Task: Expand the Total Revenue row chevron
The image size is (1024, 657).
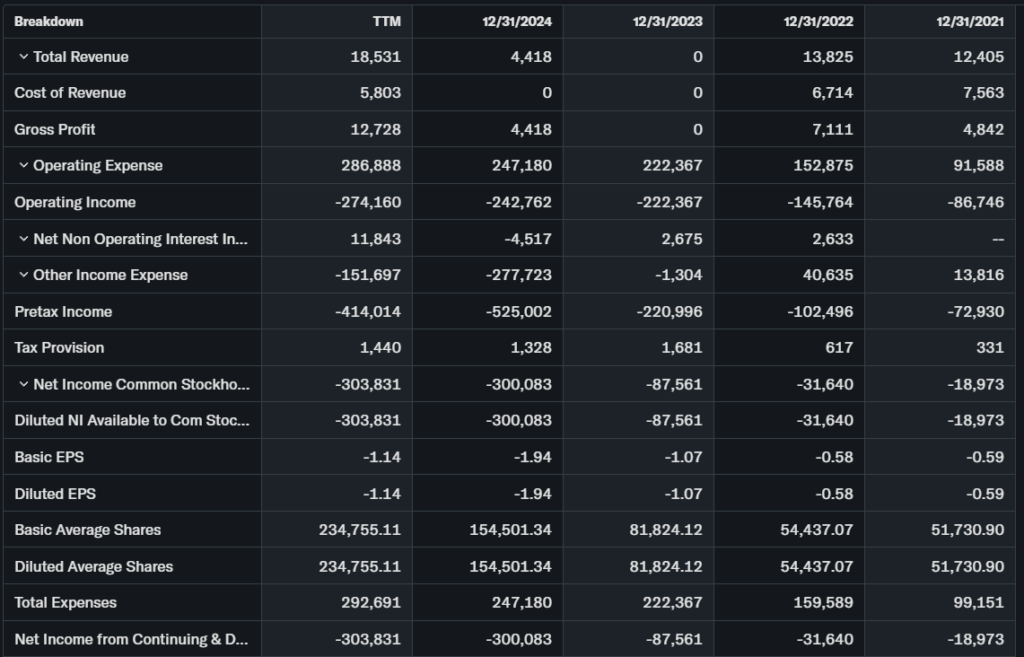Action: tap(24, 57)
